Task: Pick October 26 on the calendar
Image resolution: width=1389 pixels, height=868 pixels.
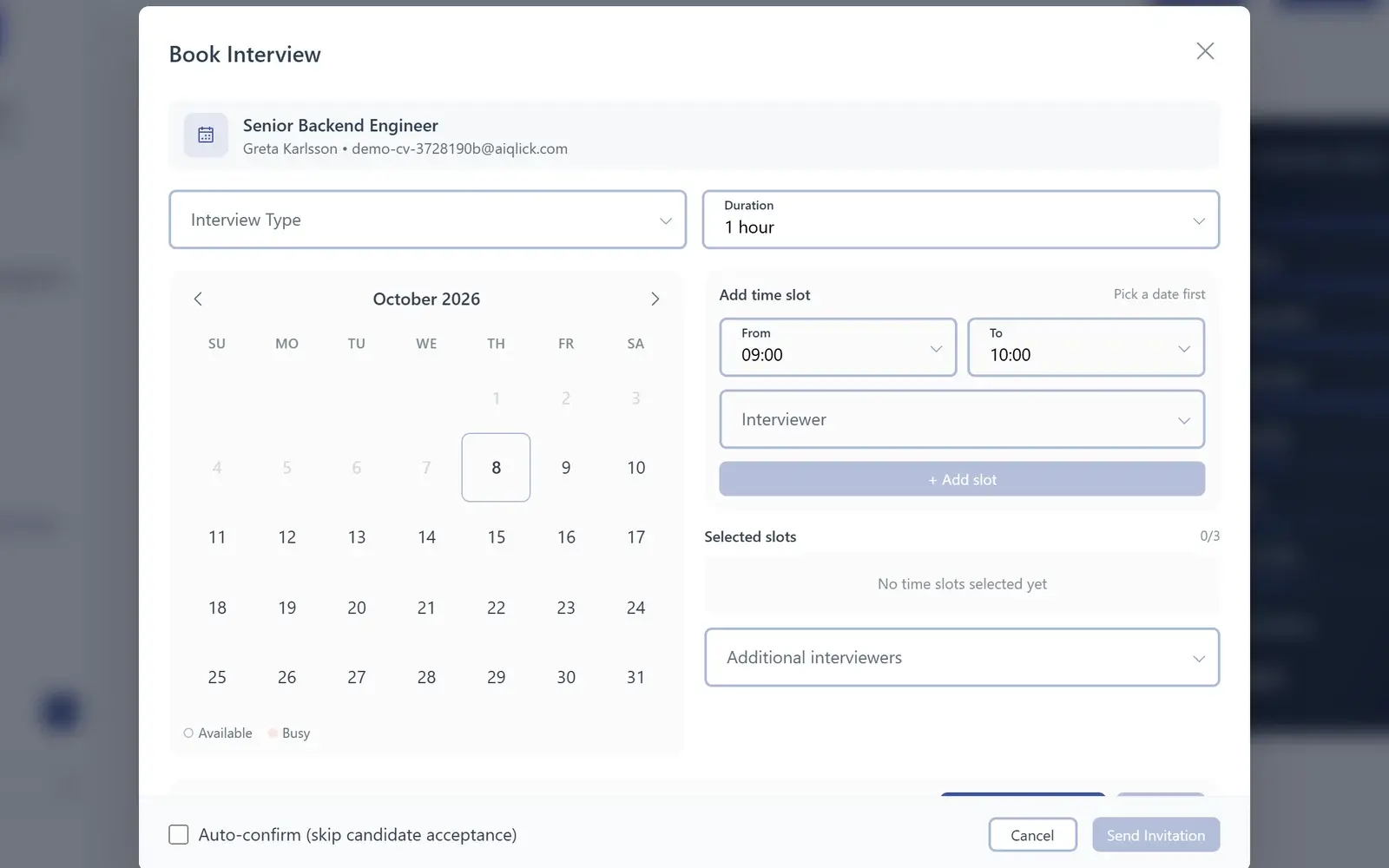Action: point(286,677)
